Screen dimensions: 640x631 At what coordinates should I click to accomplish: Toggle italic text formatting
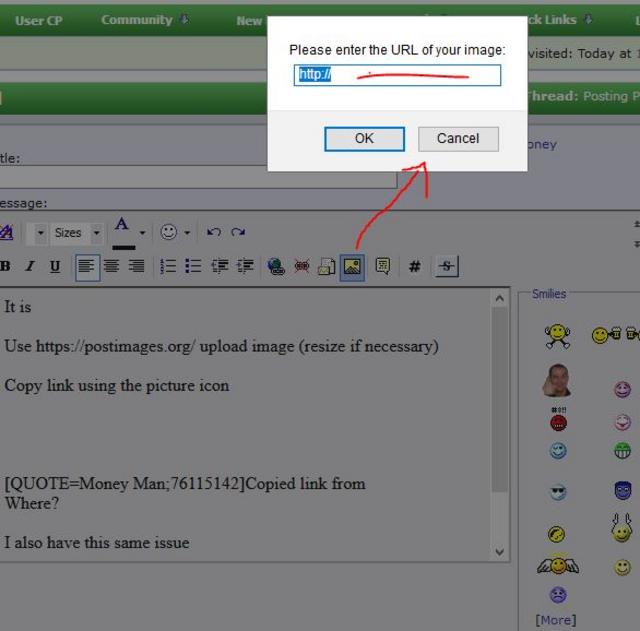[x=30, y=266]
